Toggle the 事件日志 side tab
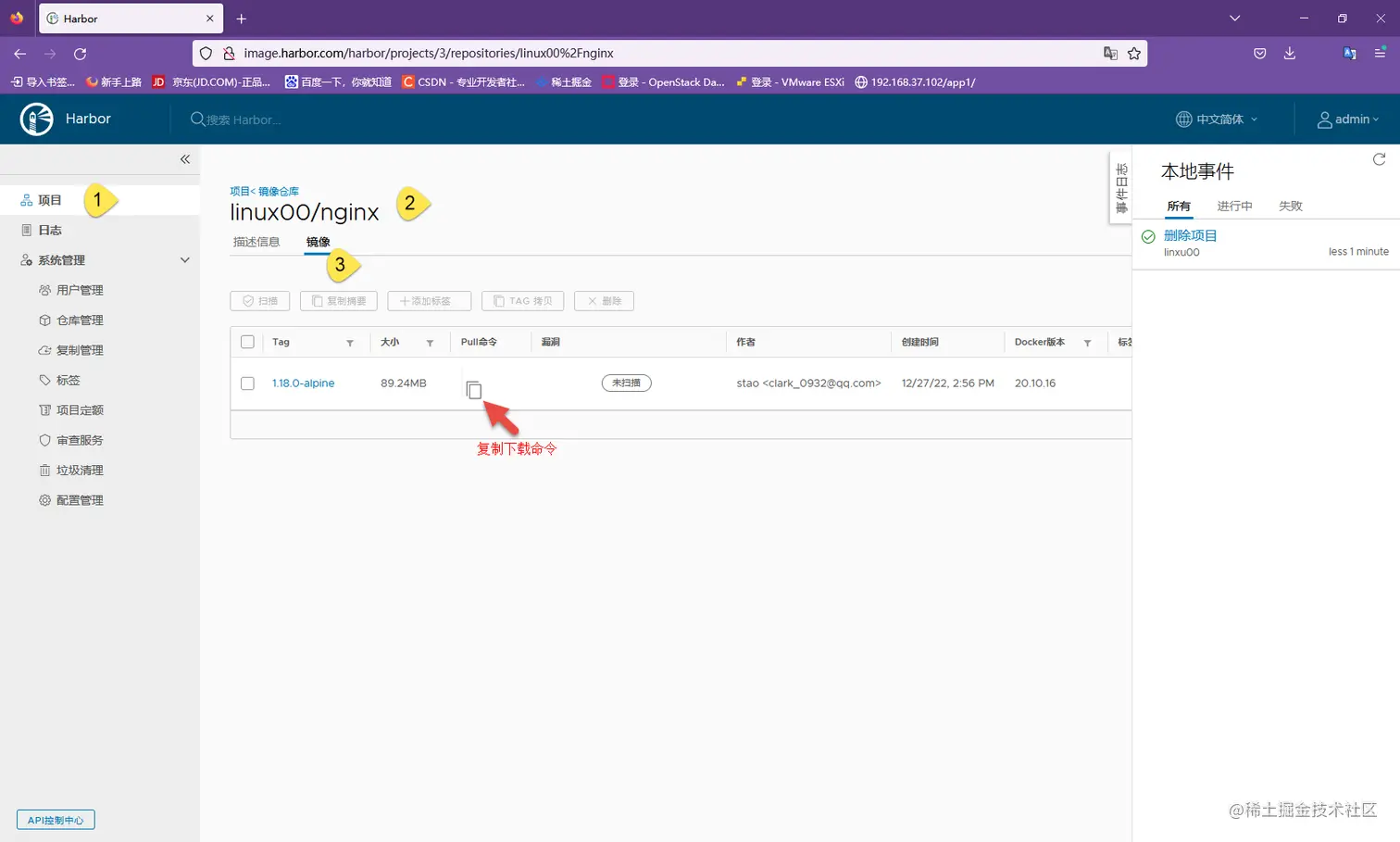This screenshot has height=842, width=1400. 1120,188
